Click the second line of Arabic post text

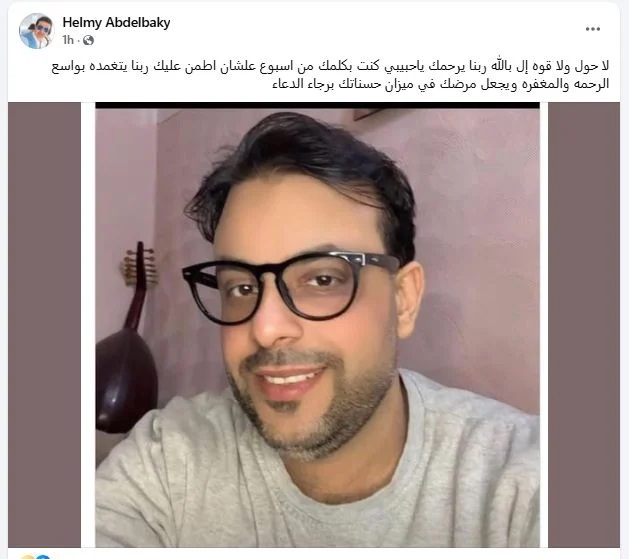point(441,84)
